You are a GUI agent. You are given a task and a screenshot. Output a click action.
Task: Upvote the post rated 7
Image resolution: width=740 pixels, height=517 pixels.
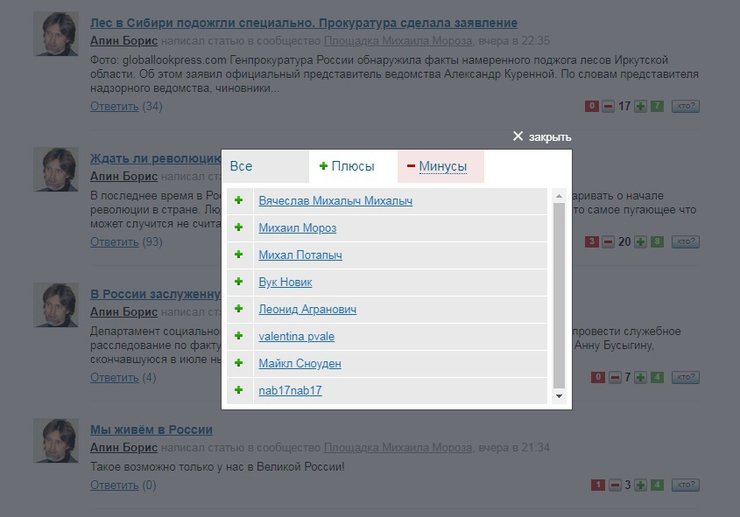(x=640, y=377)
